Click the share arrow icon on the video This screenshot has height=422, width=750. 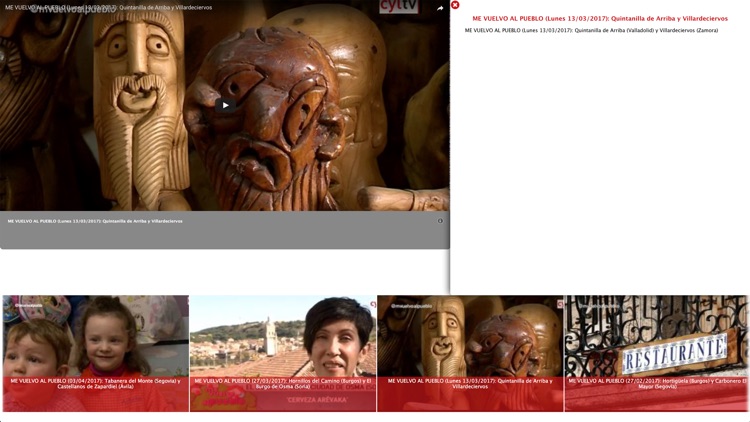click(440, 8)
